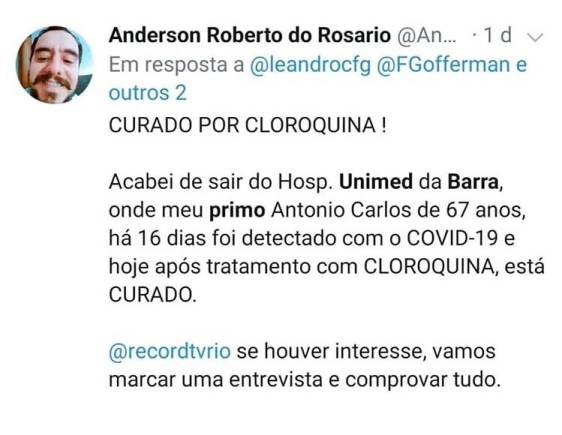Open the @recordtvrio mention link
Screen dimensions: 562x435
170,351
